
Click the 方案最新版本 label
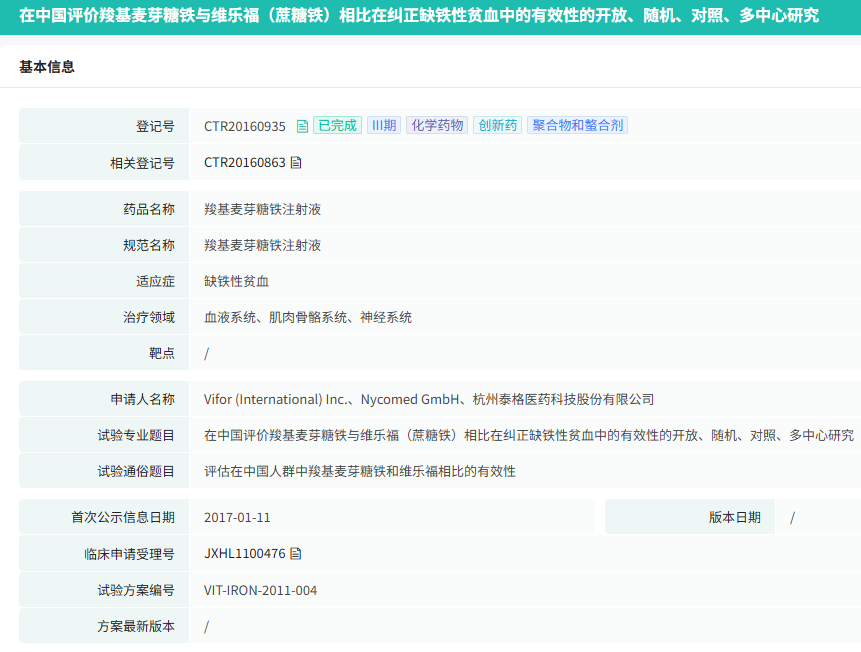136,626
